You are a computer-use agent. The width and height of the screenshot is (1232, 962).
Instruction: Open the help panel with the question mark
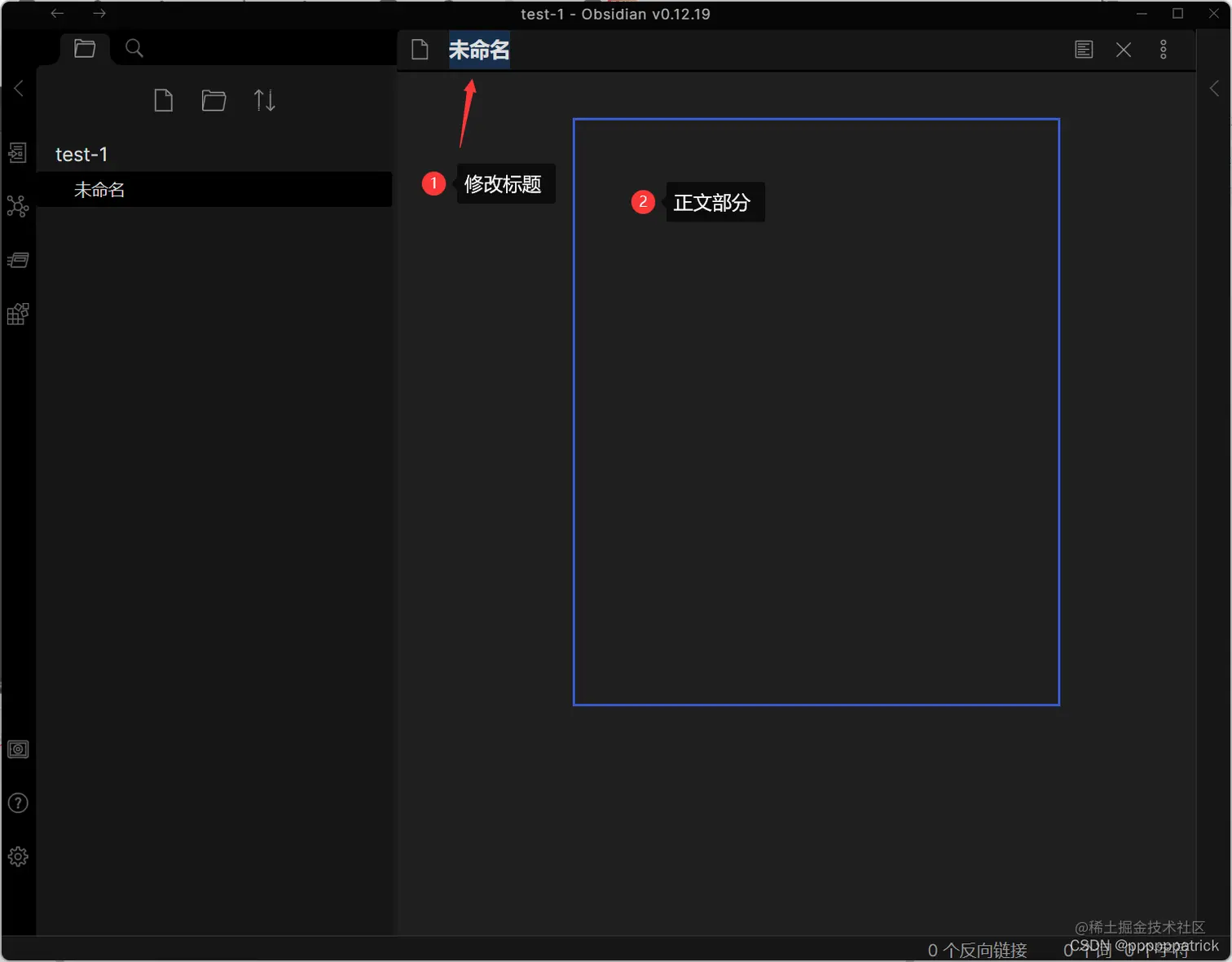18,802
